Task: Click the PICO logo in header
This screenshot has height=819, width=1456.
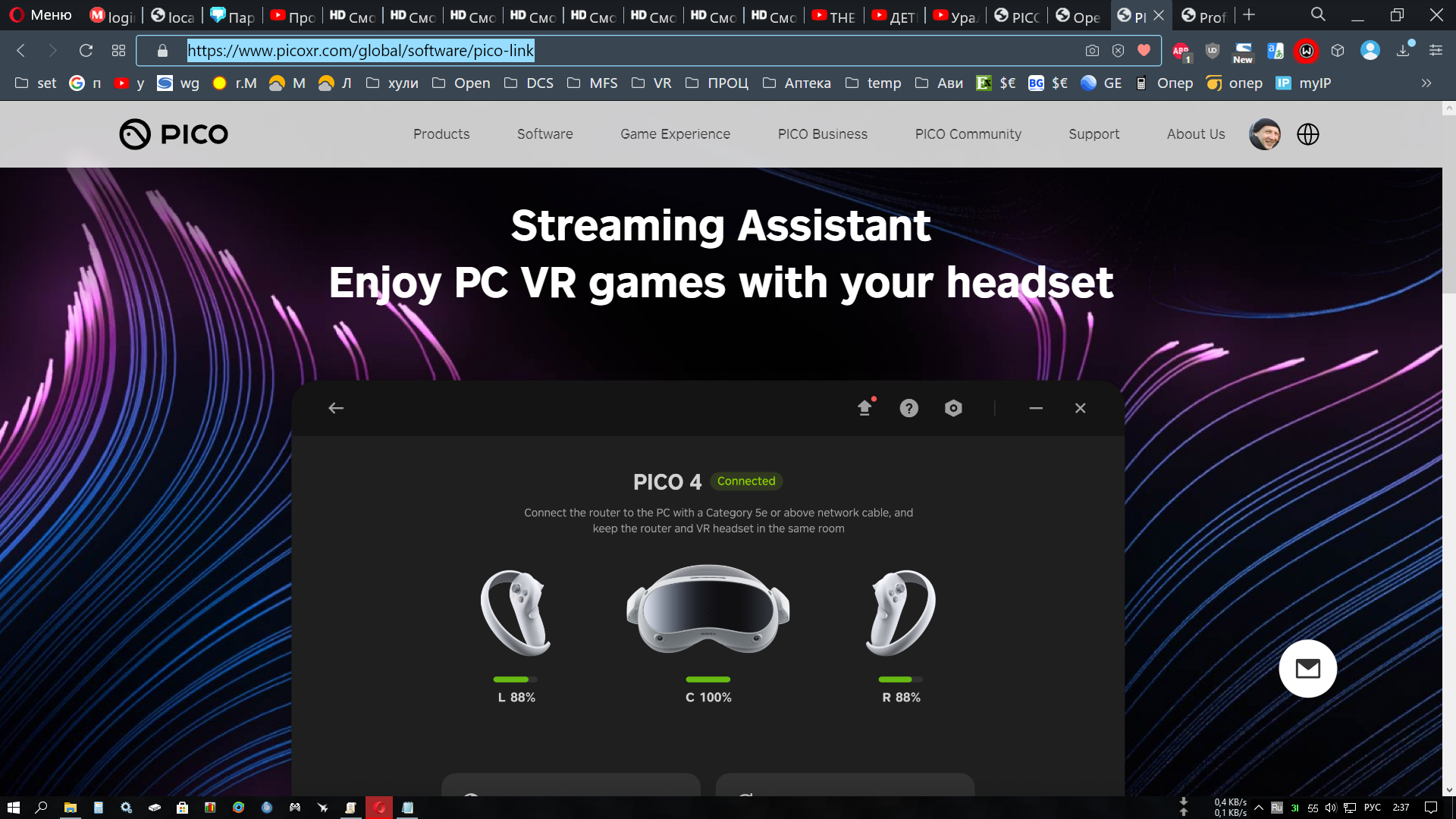Action: click(174, 134)
